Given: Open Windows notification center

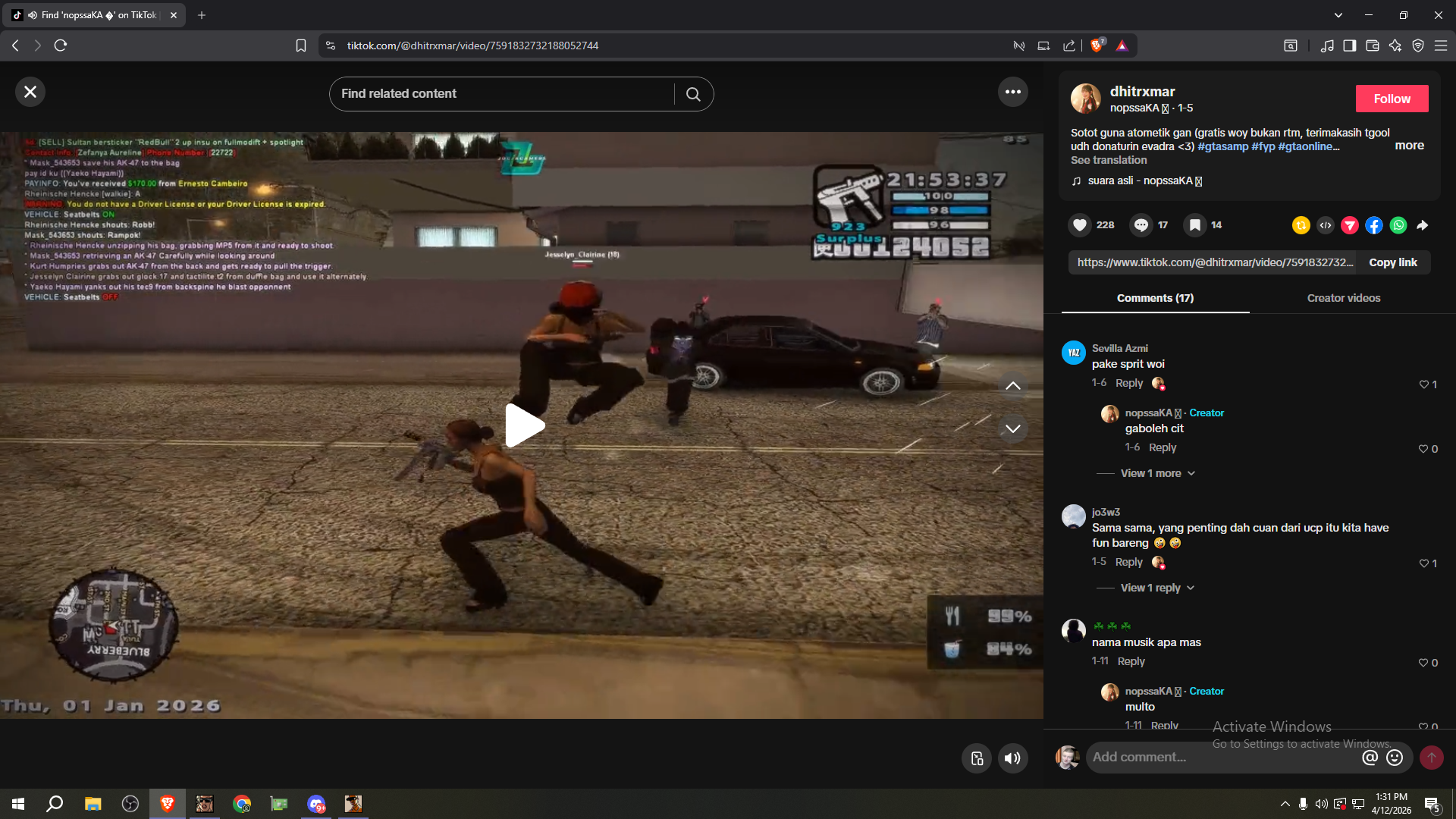Looking at the screenshot, I should click(1432, 805).
